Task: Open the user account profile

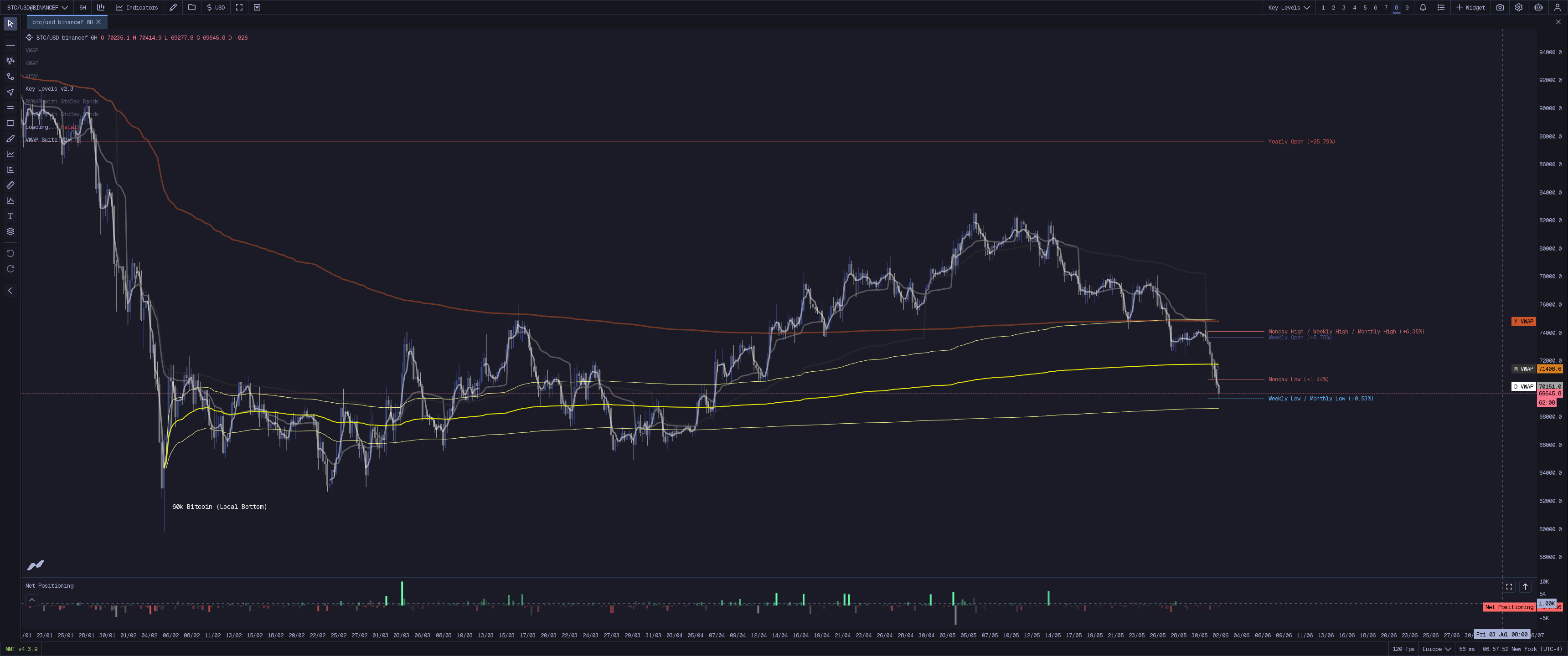Action: [x=1558, y=7]
